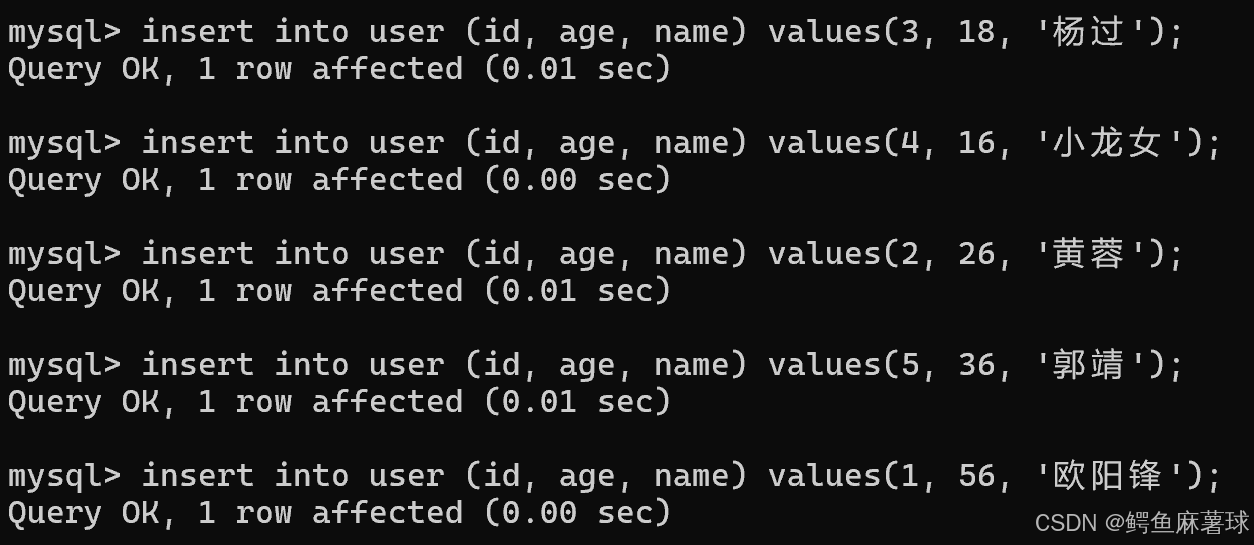Click the values(5, 36 text
1254x545 pixels.
882,366
